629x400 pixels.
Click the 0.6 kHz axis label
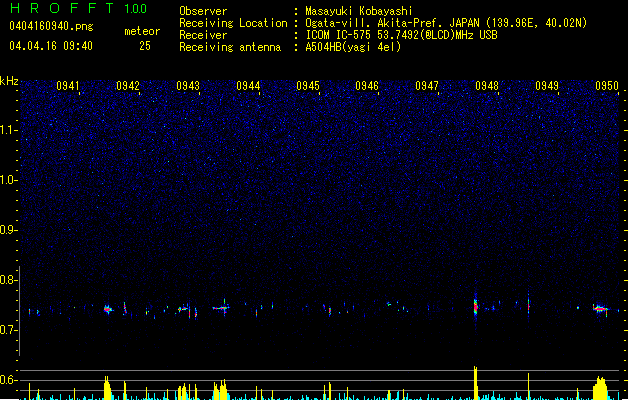9,380
